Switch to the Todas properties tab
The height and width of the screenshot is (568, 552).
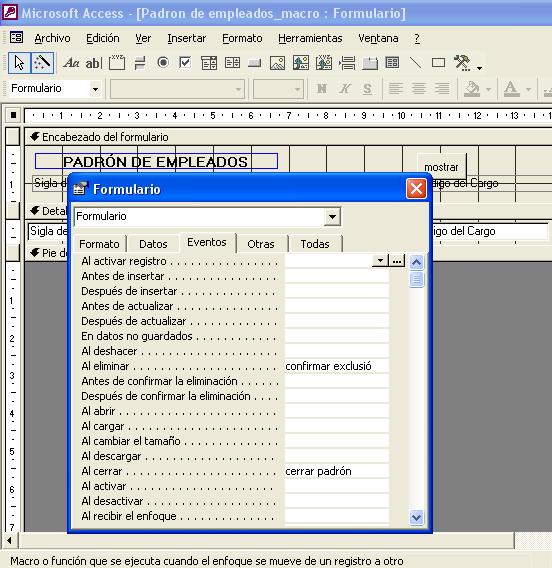315,244
